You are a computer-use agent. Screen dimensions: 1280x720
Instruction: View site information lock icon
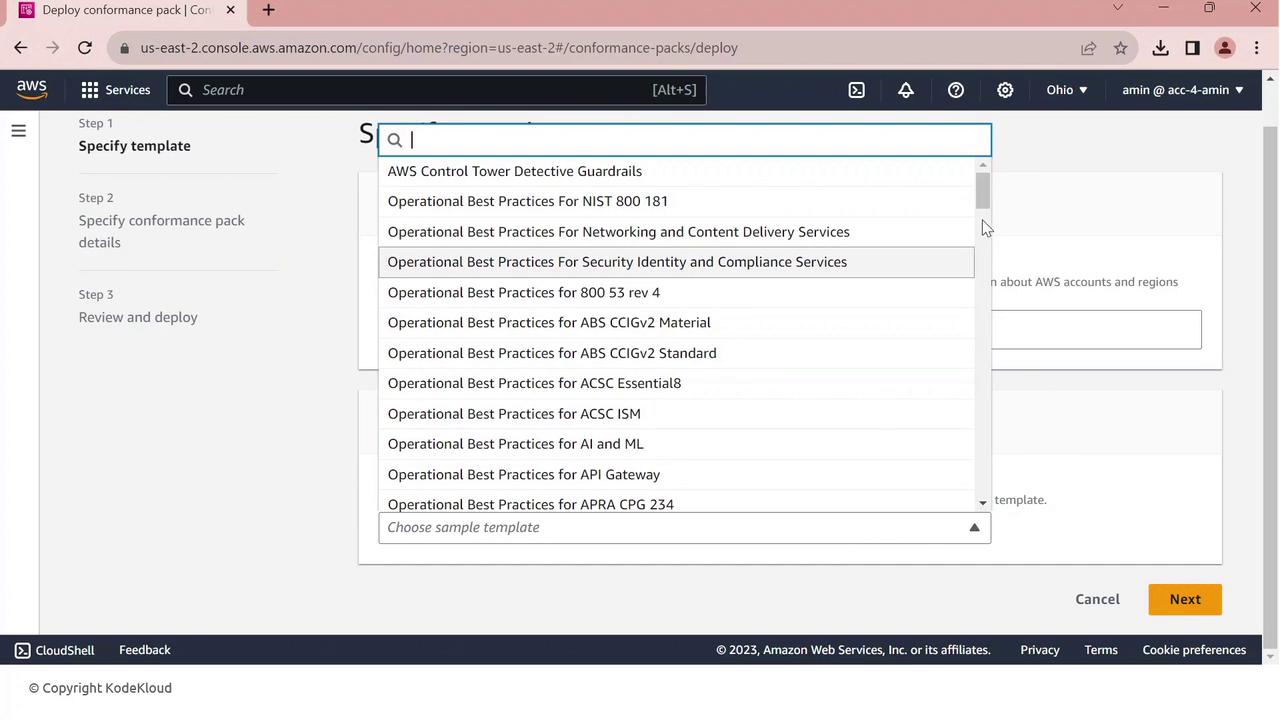[124, 48]
